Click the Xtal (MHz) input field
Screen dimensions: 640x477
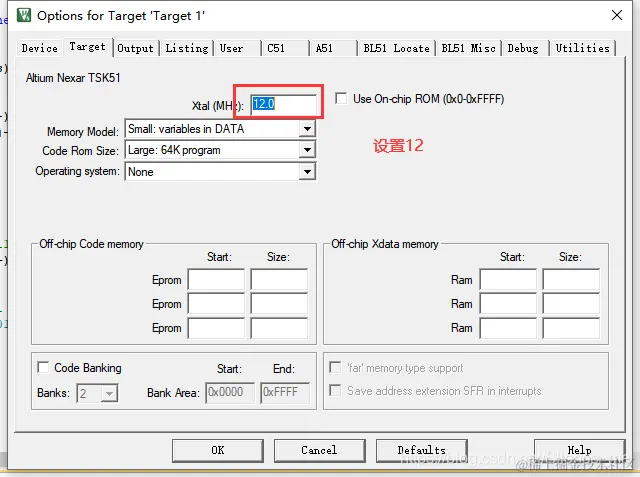point(283,104)
